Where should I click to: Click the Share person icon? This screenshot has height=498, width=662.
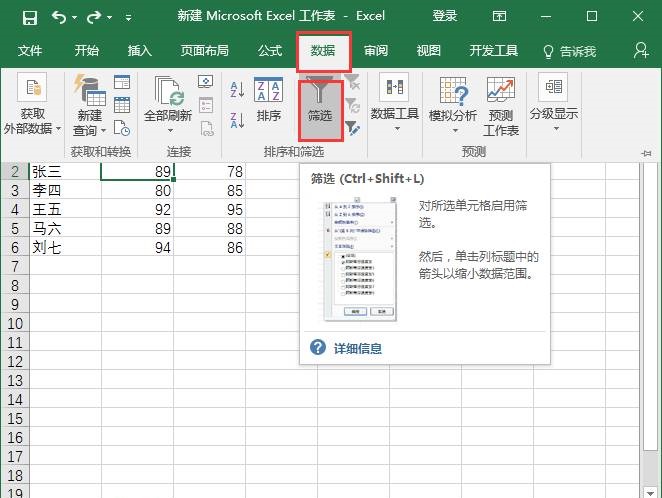click(x=641, y=50)
